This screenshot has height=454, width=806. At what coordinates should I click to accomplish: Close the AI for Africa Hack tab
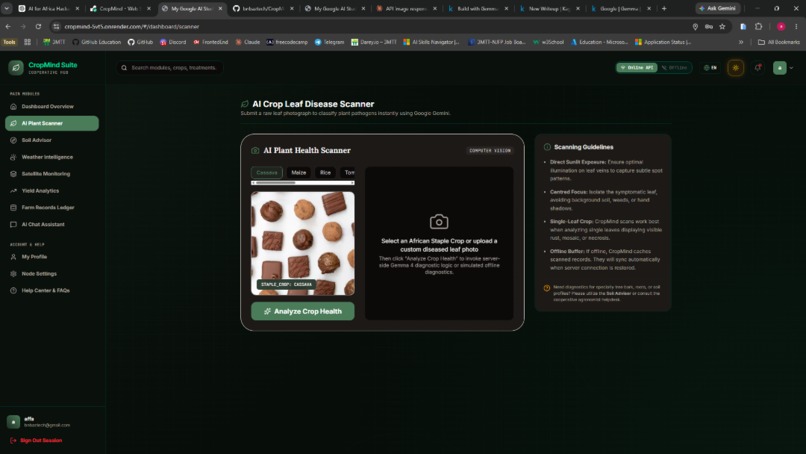pos(77,8)
